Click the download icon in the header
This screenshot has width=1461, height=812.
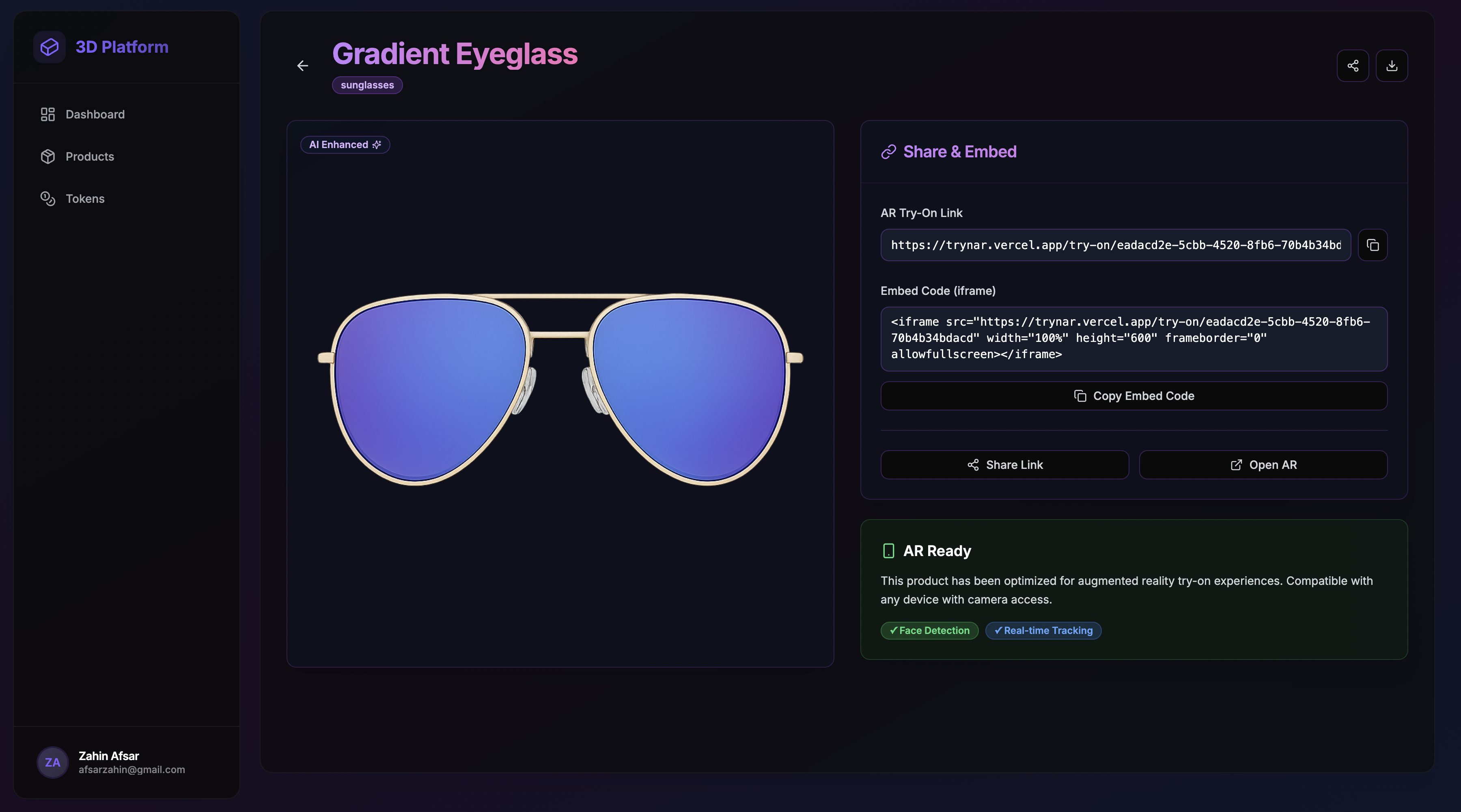(1391, 66)
